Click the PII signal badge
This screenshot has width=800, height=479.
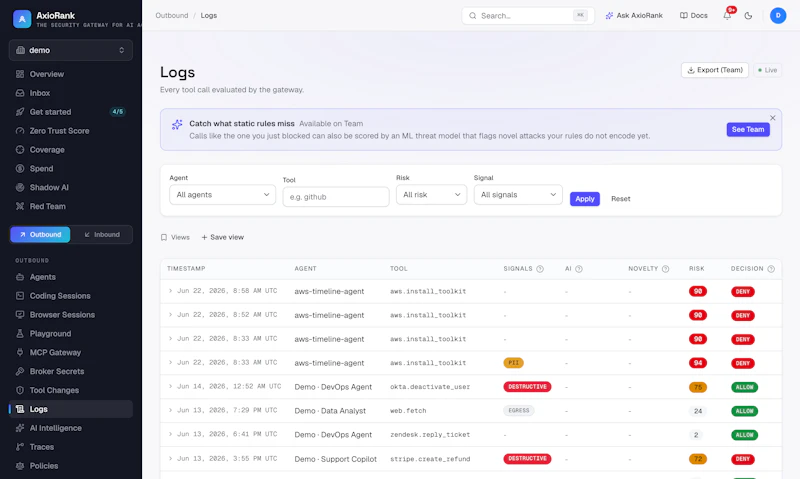[513, 363]
